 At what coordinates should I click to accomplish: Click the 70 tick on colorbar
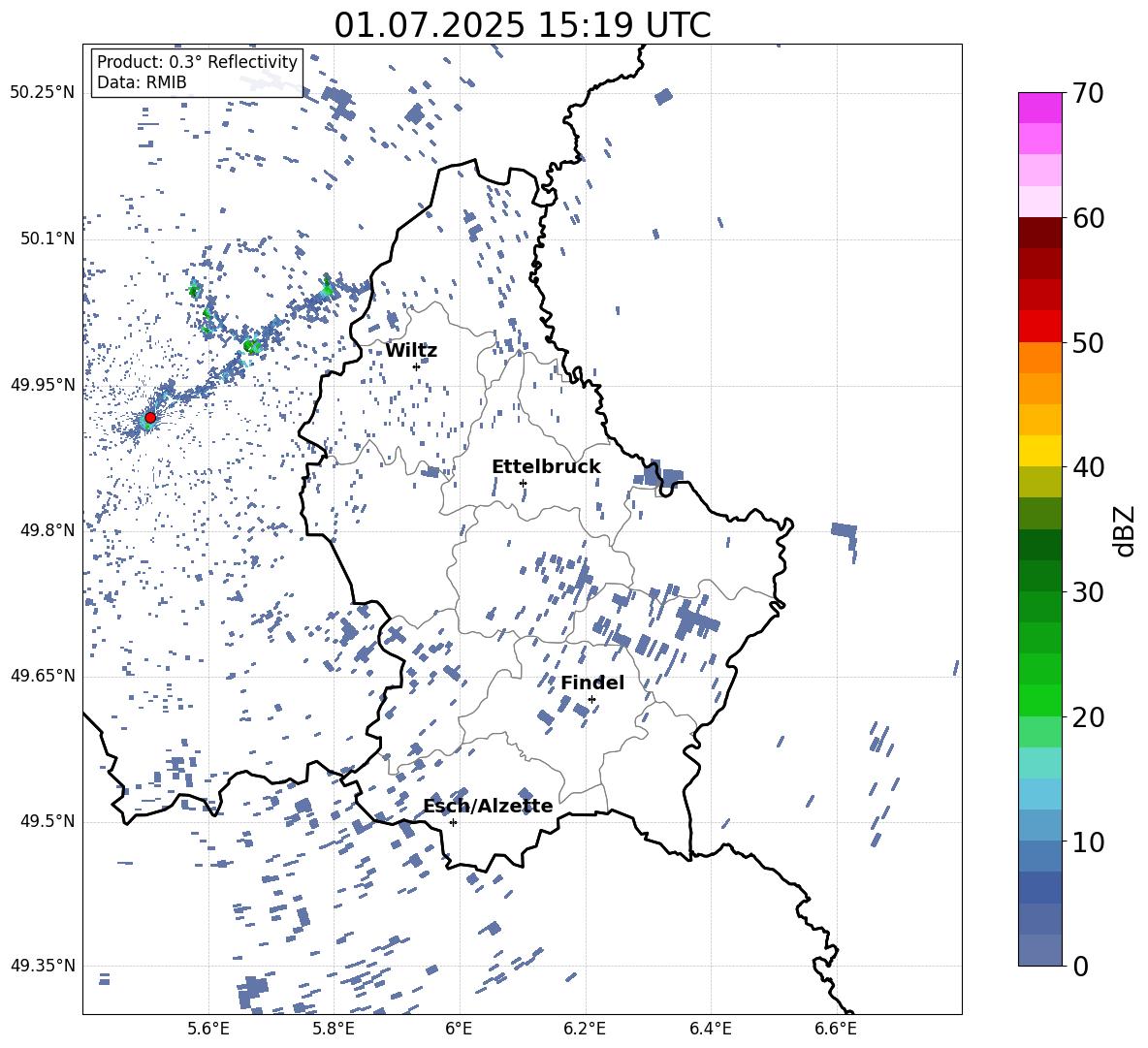[1088, 93]
